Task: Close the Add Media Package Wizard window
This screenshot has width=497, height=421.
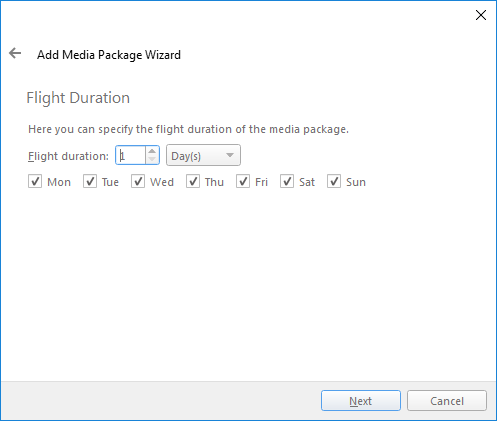Action: [x=481, y=15]
